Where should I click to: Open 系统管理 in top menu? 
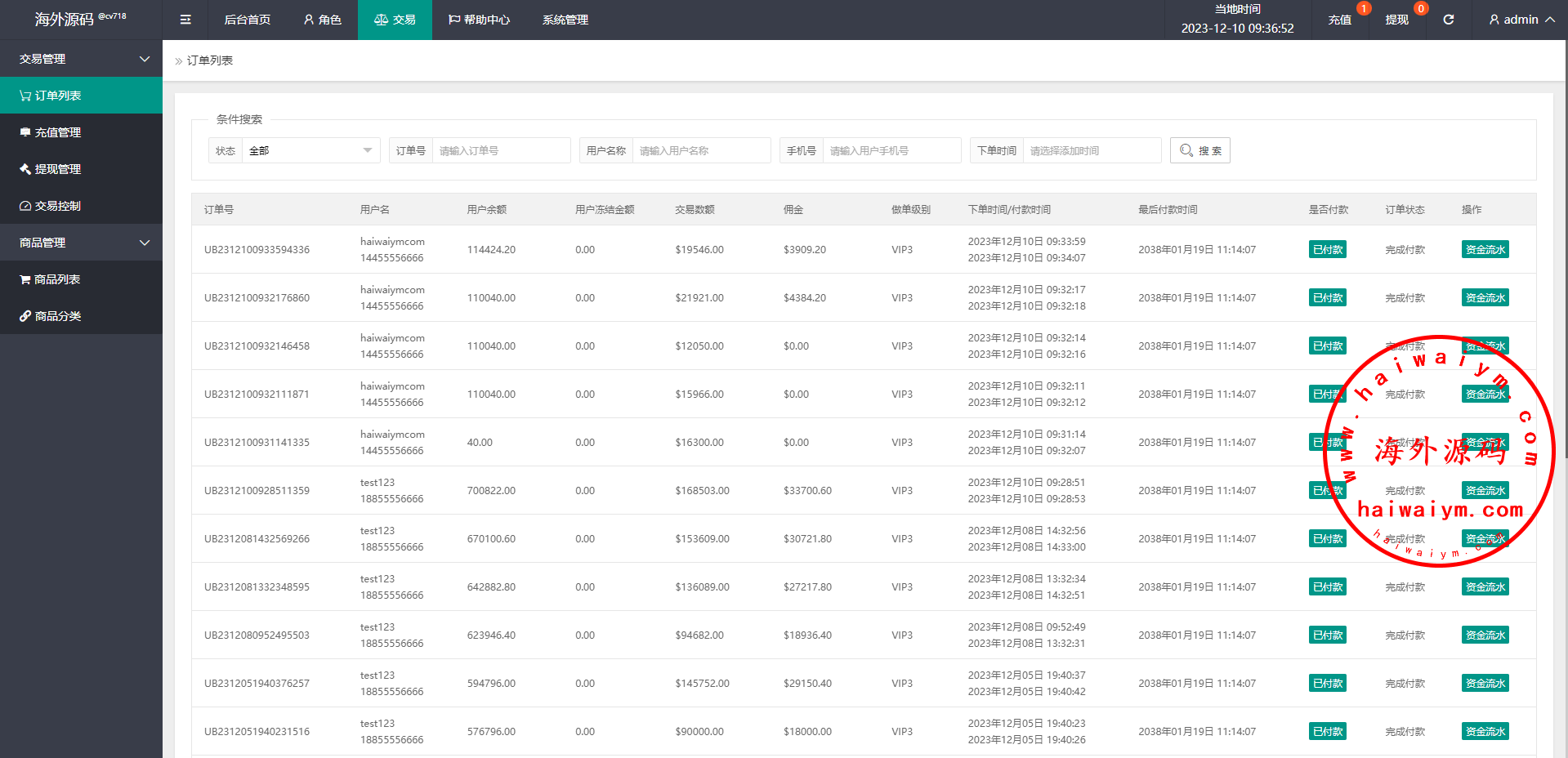(565, 20)
